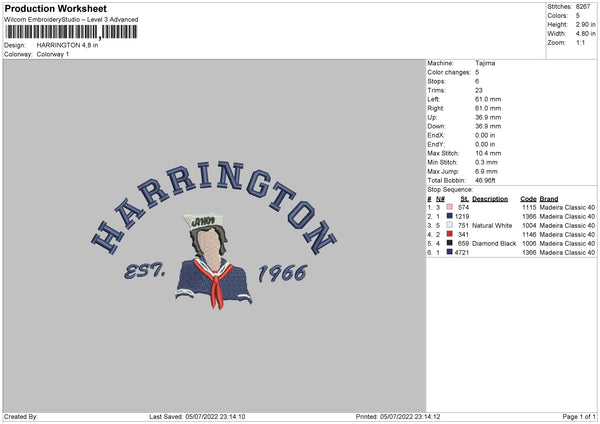This screenshot has height=424, width=600.
Task: Click the arched HARRINGTON lettering in the design
Action: tap(214, 207)
